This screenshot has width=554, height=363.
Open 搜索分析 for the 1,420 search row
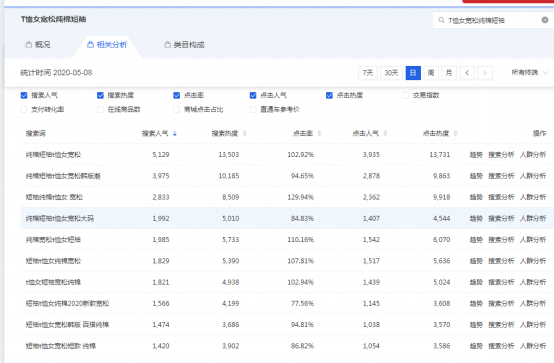(501, 346)
